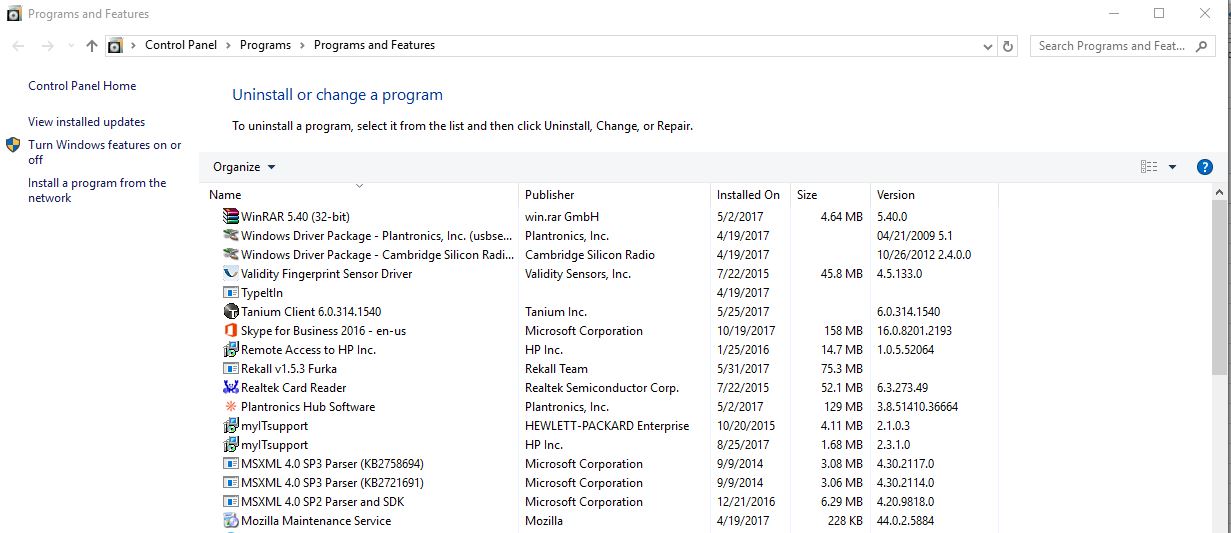Select the Validity Fingerprint Sensor Driver icon

pos(231,274)
